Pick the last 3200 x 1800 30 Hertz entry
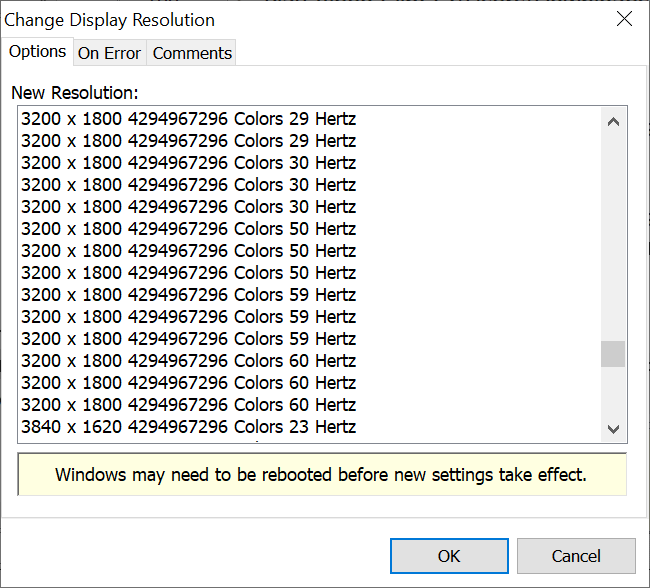This screenshot has width=650, height=588. click(x=188, y=207)
